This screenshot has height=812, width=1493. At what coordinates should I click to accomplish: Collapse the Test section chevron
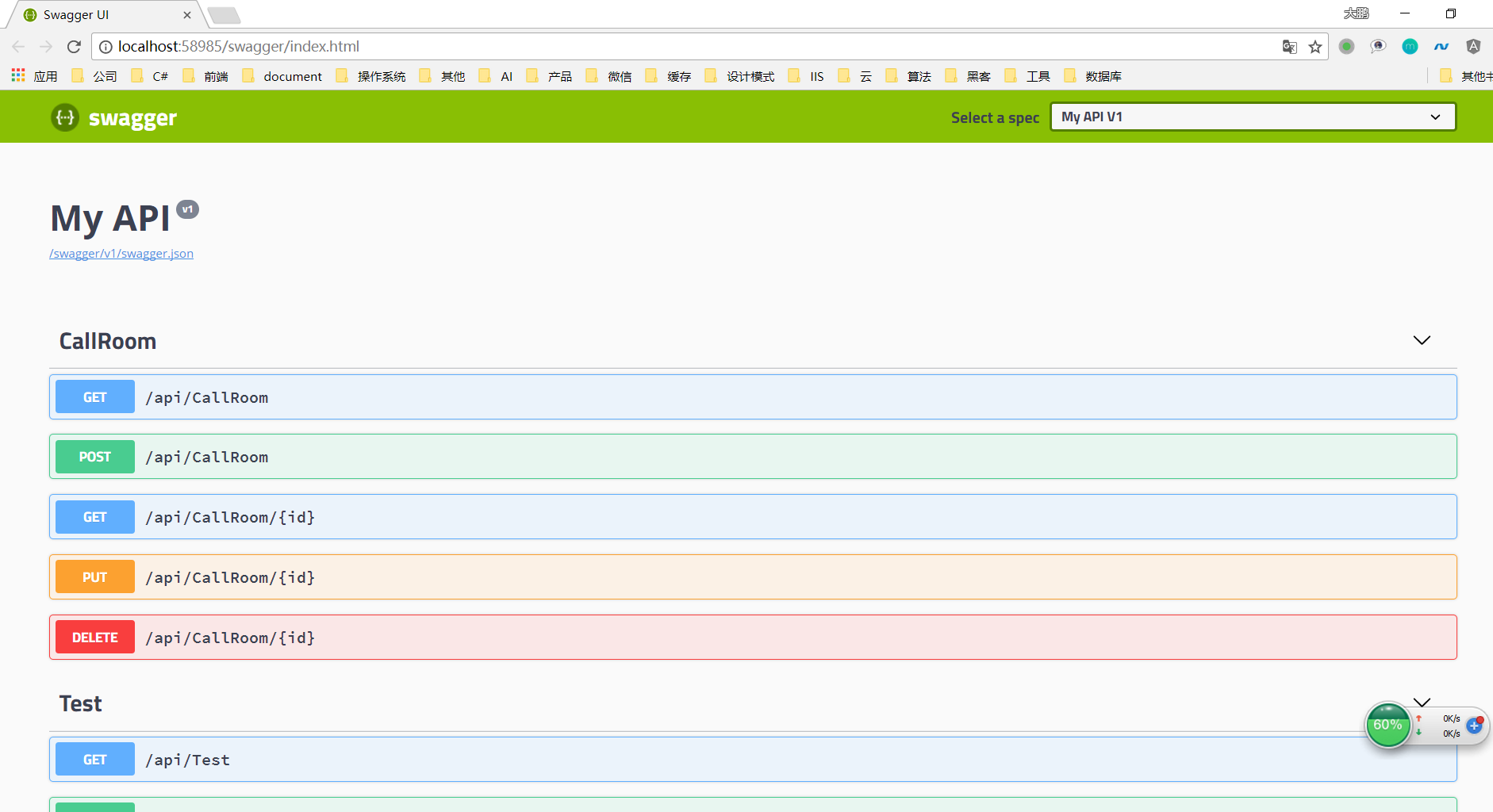coord(1422,702)
